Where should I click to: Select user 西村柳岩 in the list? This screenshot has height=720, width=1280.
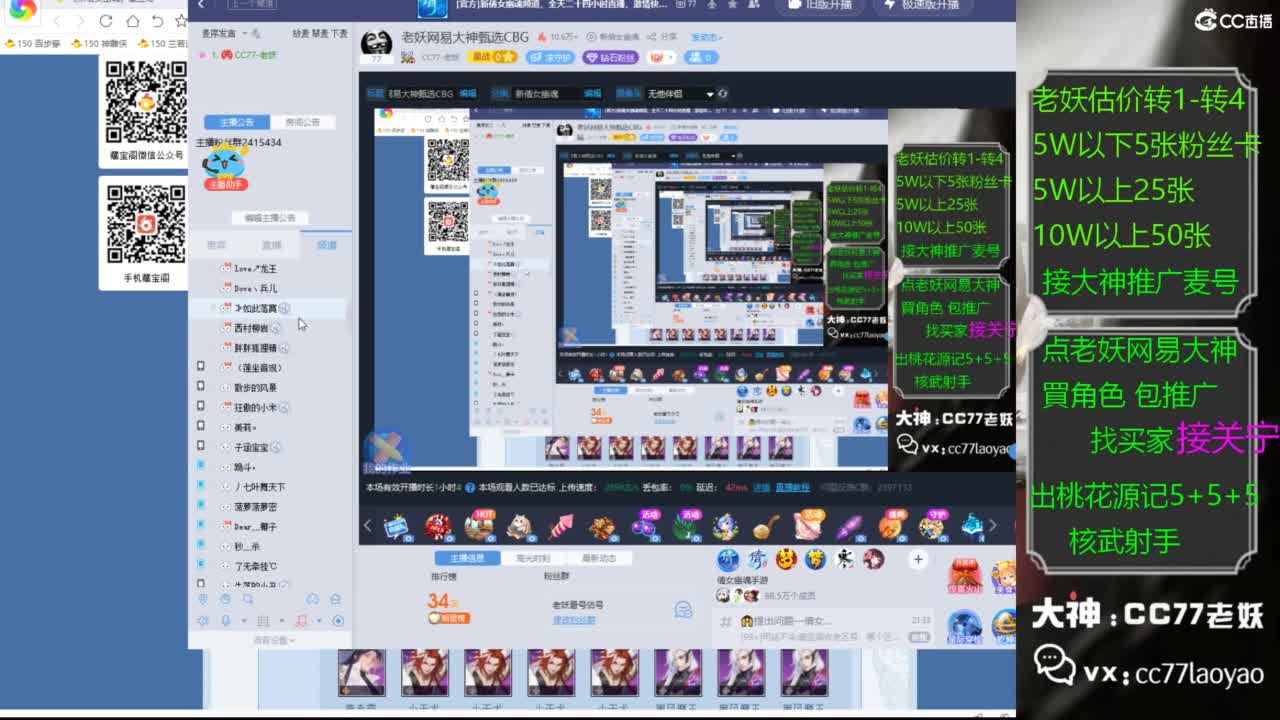(x=251, y=328)
